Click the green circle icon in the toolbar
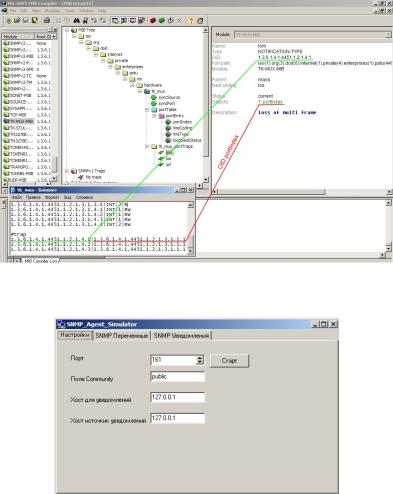This screenshot has height=494, width=393. point(162,21)
